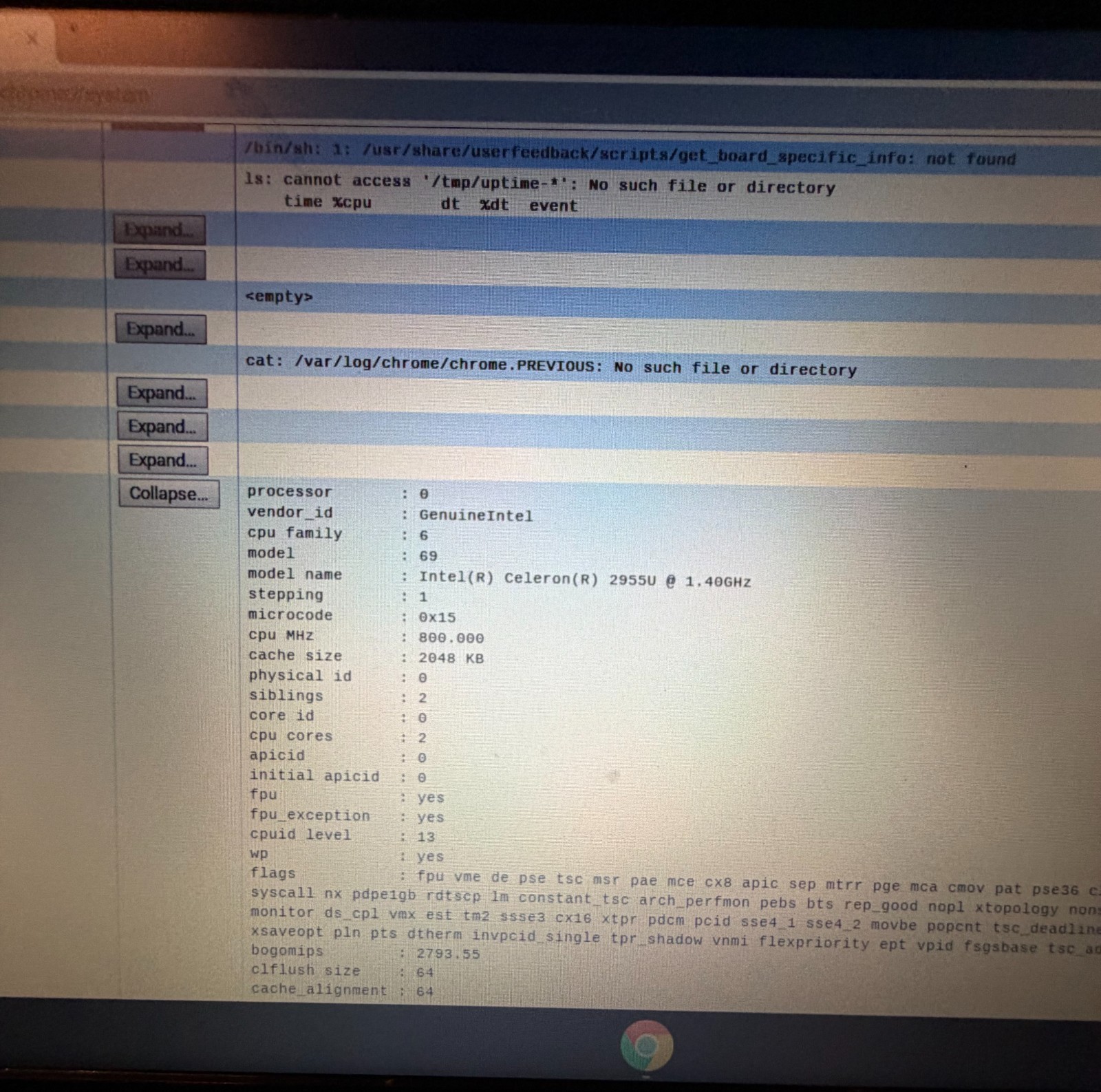Expand the middle of three Expand buttons above Collapse
Viewport: 1101px width, 1092px height.
coord(162,427)
